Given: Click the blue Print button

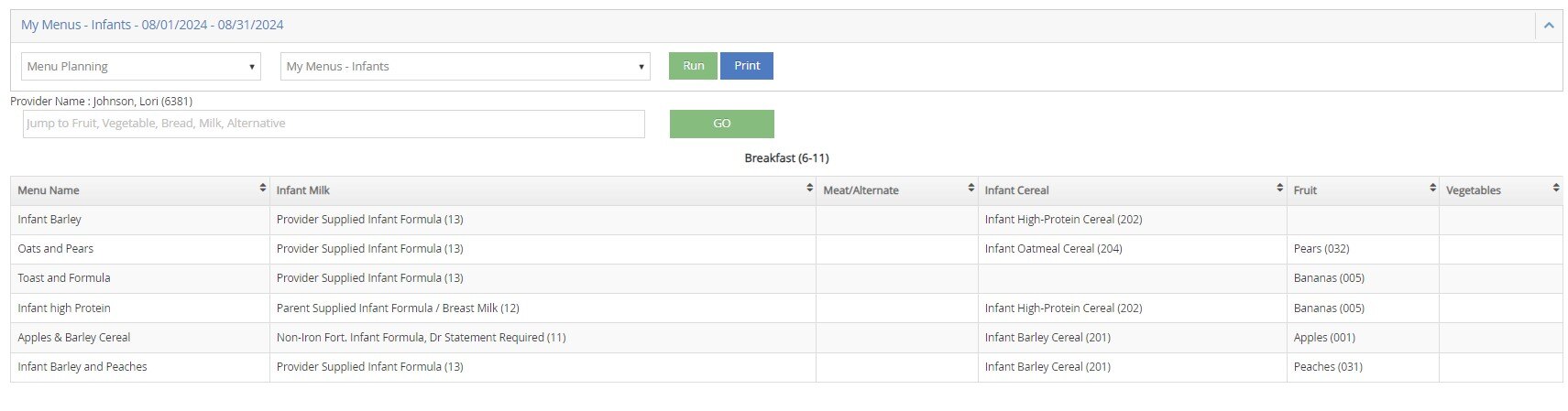Looking at the screenshot, I should [747, 66].
